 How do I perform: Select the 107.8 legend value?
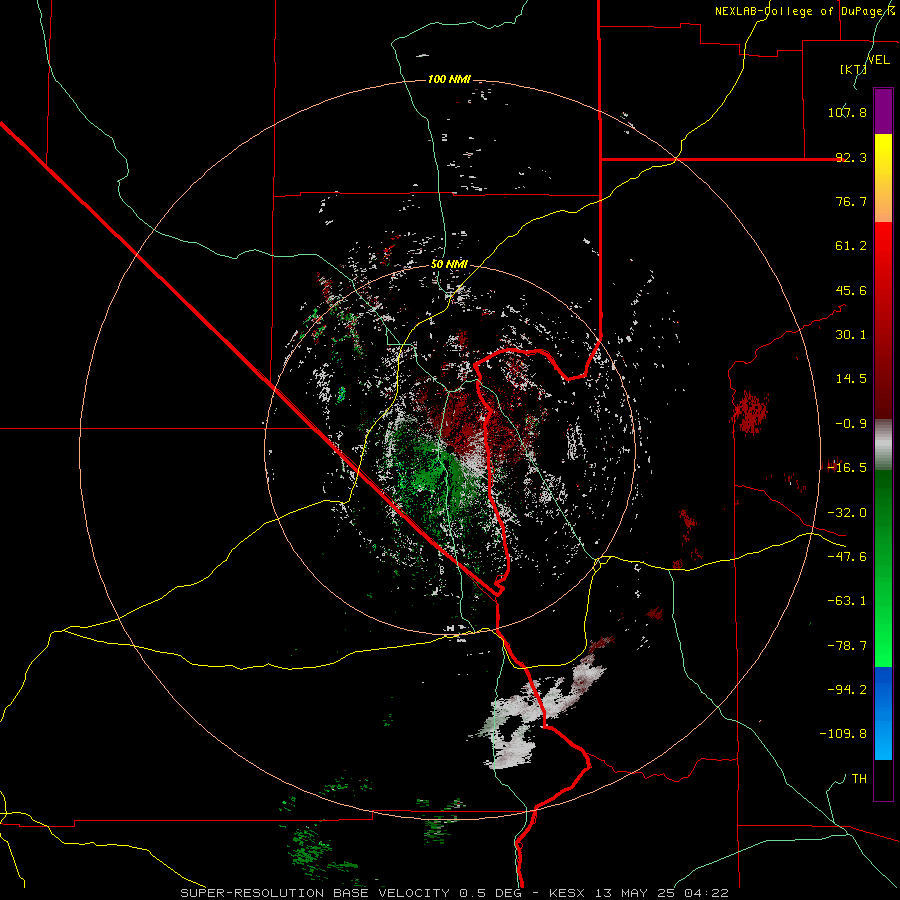[847, 112]
